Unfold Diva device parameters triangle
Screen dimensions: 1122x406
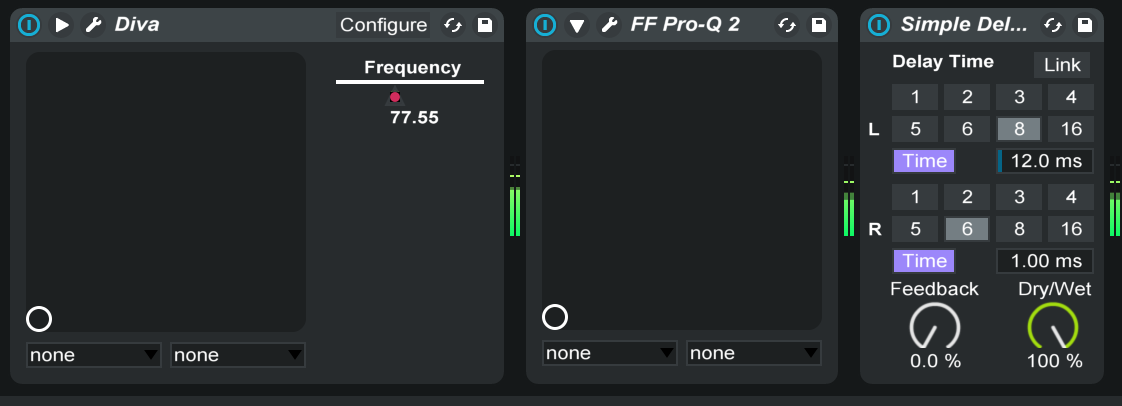tap(62, 25)
